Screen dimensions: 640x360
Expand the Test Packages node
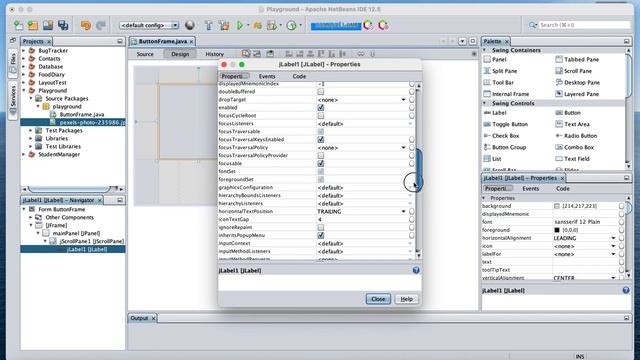pos(31,131)
